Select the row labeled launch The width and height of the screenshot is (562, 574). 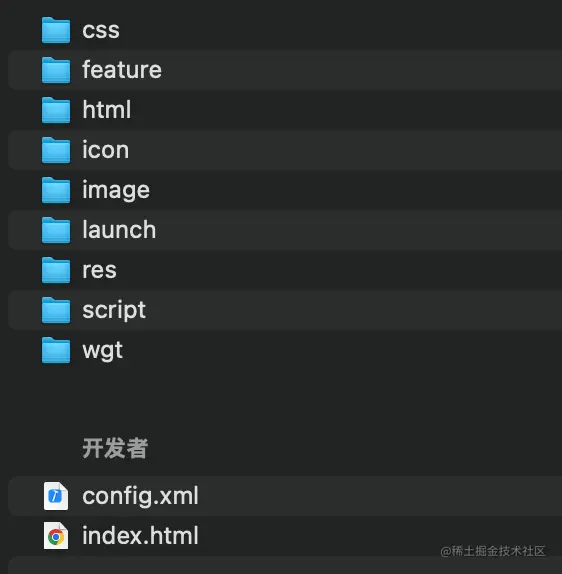(285, 230)
